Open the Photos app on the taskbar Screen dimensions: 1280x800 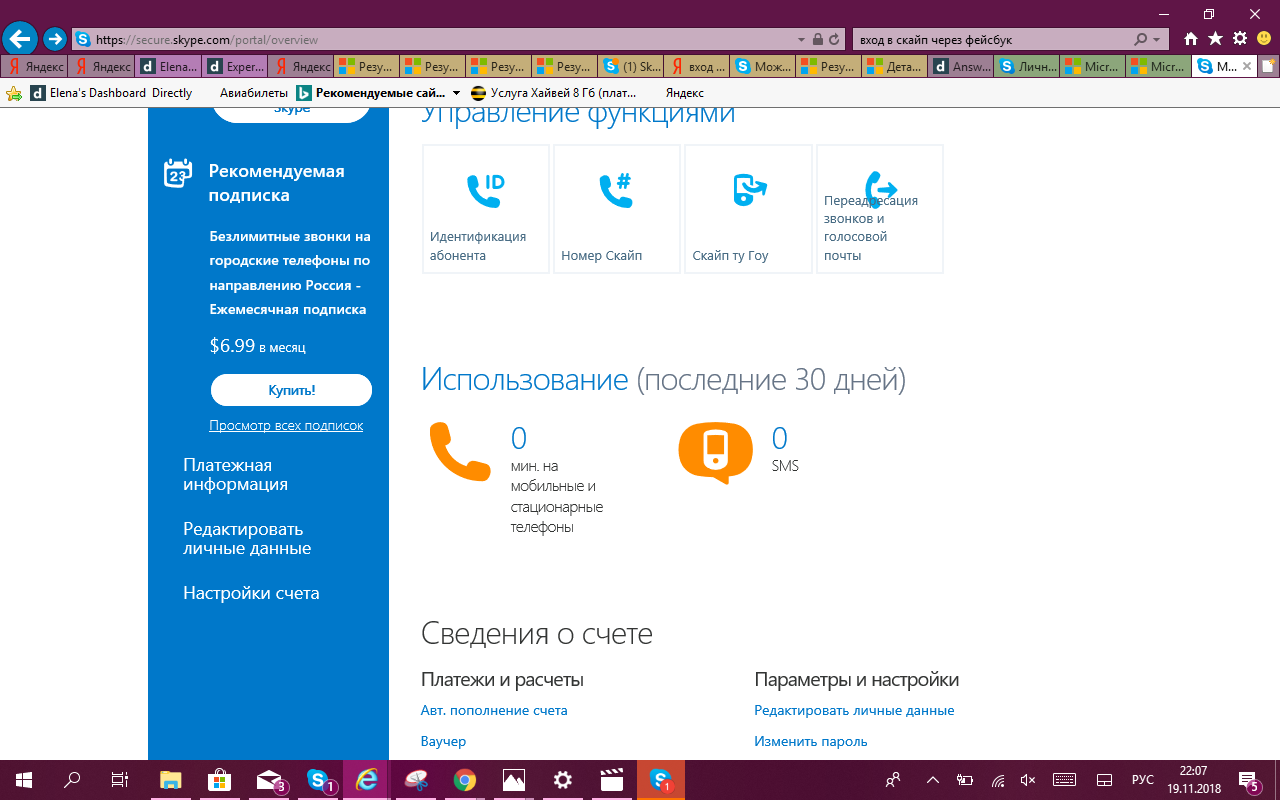(514, 780)
